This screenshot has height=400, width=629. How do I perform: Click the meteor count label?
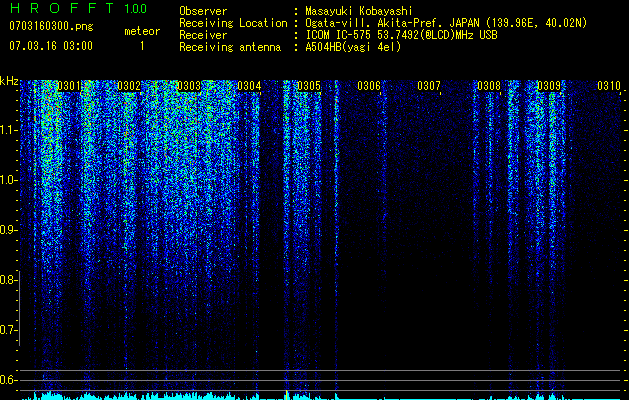[x=142, y=31]
